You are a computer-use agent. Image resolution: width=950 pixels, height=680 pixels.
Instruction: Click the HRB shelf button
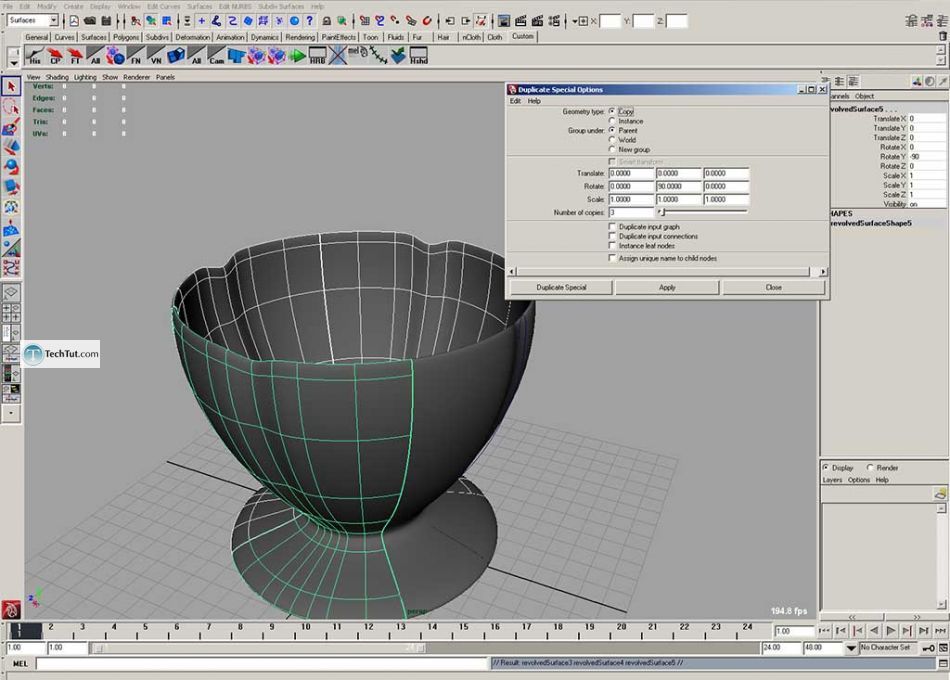tap(317, 56)
